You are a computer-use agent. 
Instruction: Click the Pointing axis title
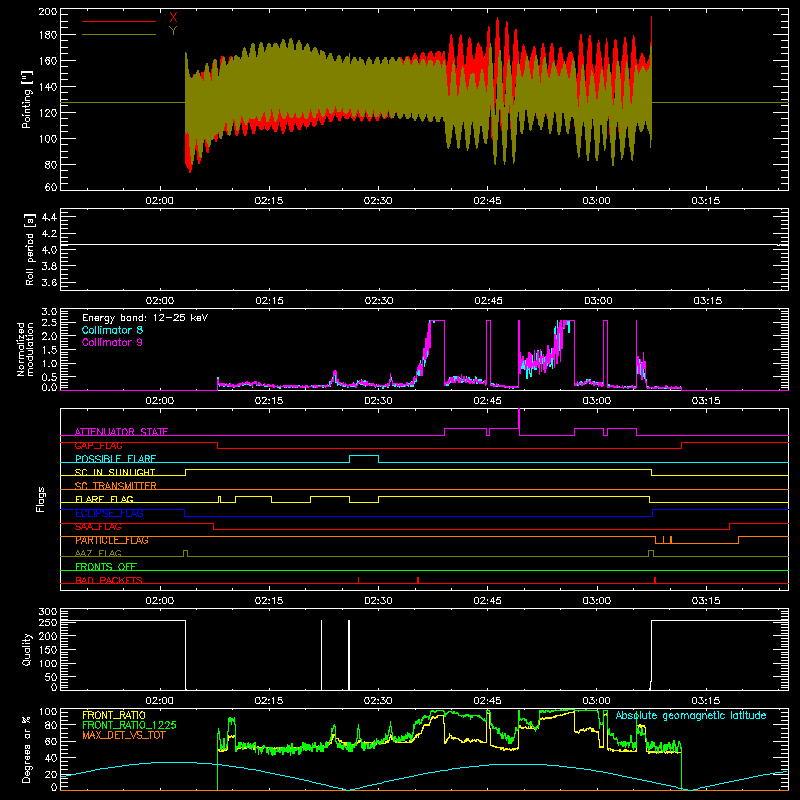click(x=27, y=99)
